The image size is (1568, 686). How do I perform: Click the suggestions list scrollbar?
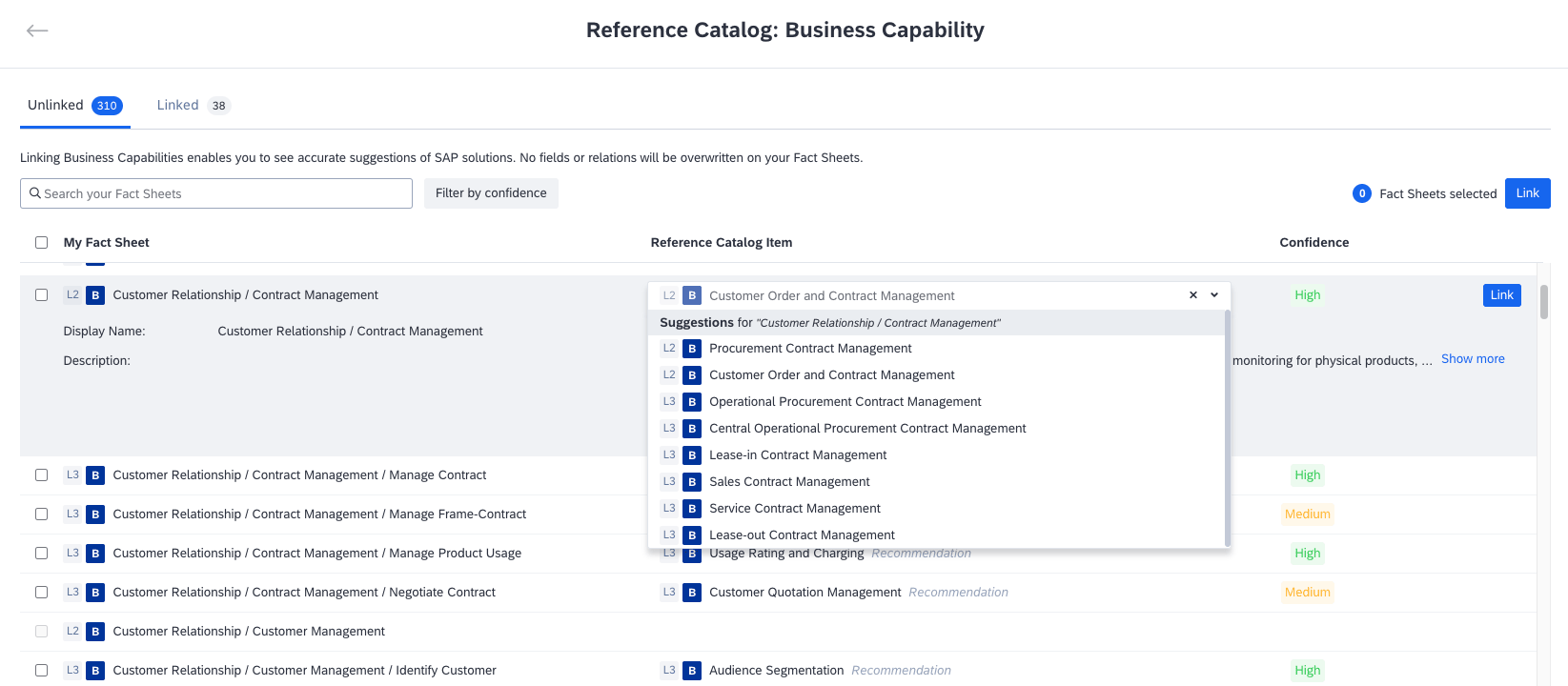[x=1228, y=429]
